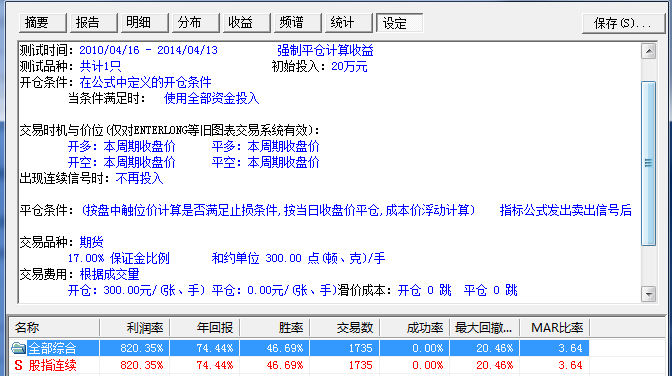This screenshot has width=672, height=376.
Task: Click the 根据成交量 fee value
Action: 109,274
